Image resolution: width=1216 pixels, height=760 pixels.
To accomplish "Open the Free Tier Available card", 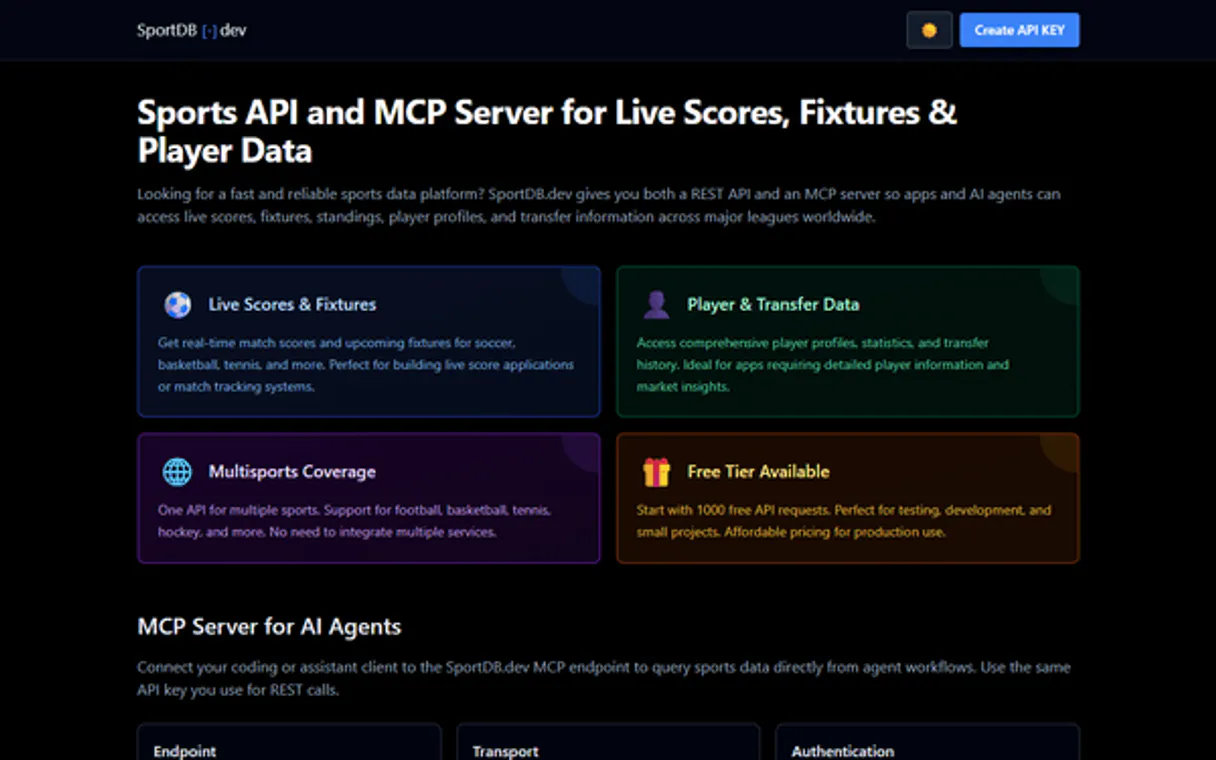I will pos(848,498).
